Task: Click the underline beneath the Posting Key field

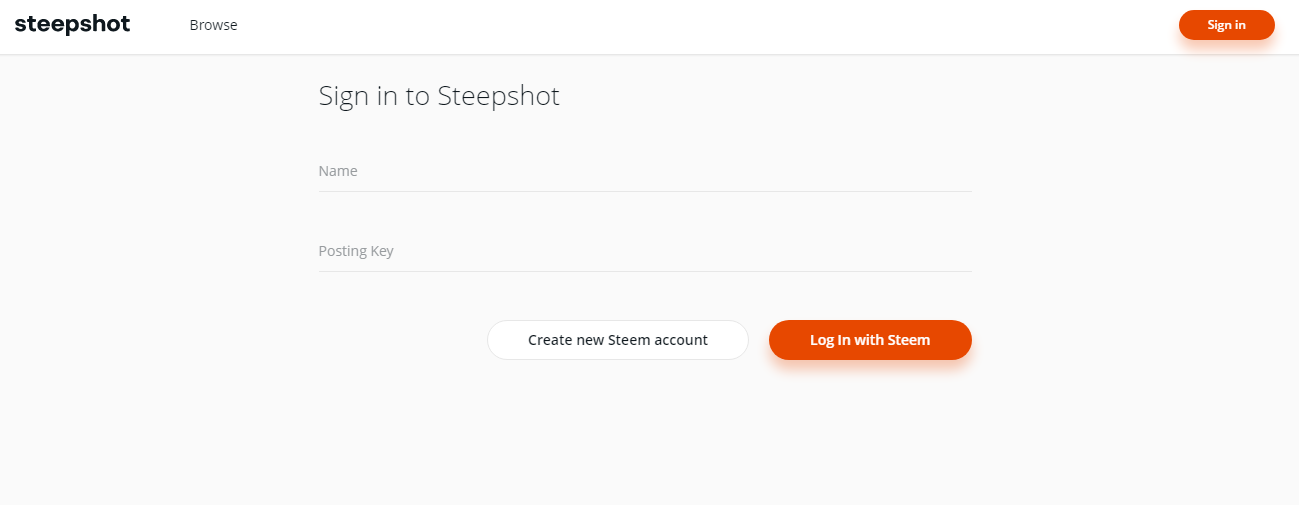Action: [x=645, y=271]
